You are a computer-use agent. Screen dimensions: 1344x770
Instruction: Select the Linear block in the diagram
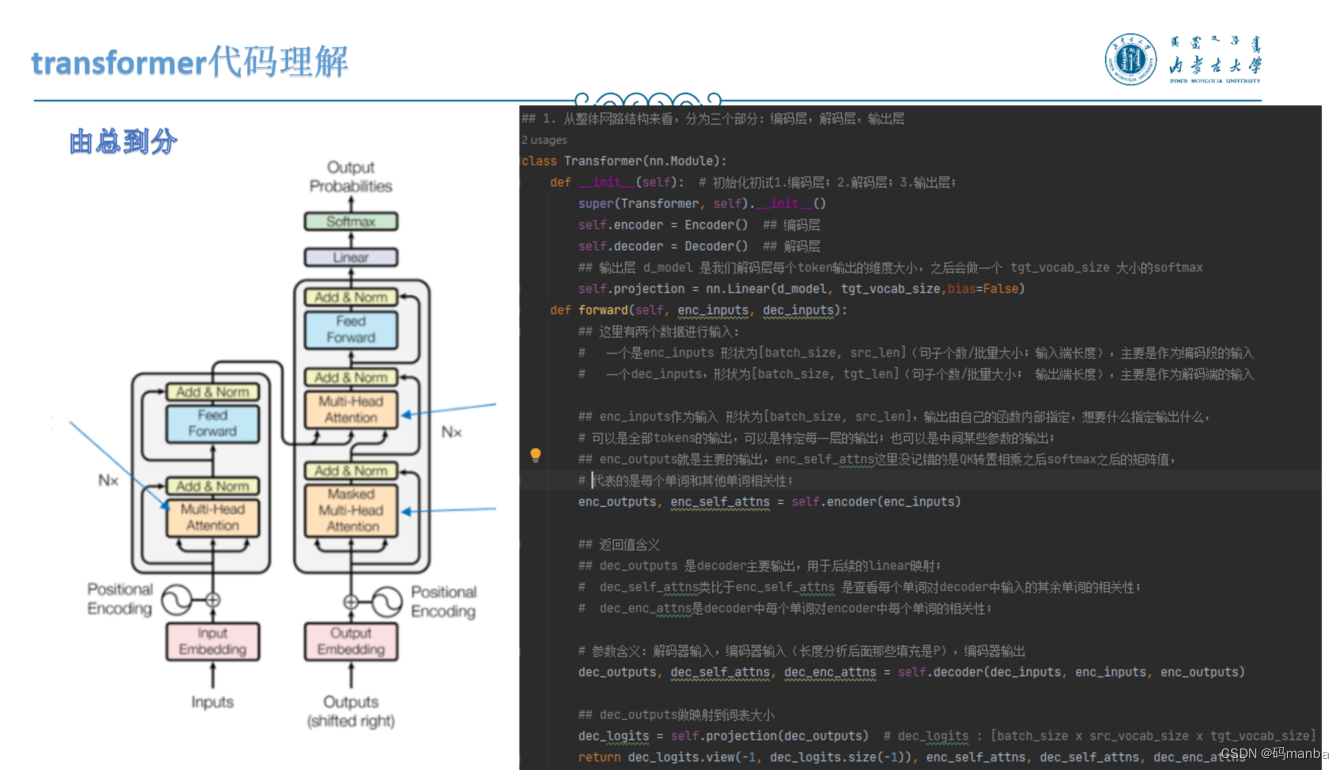click(x=351, y=257)
